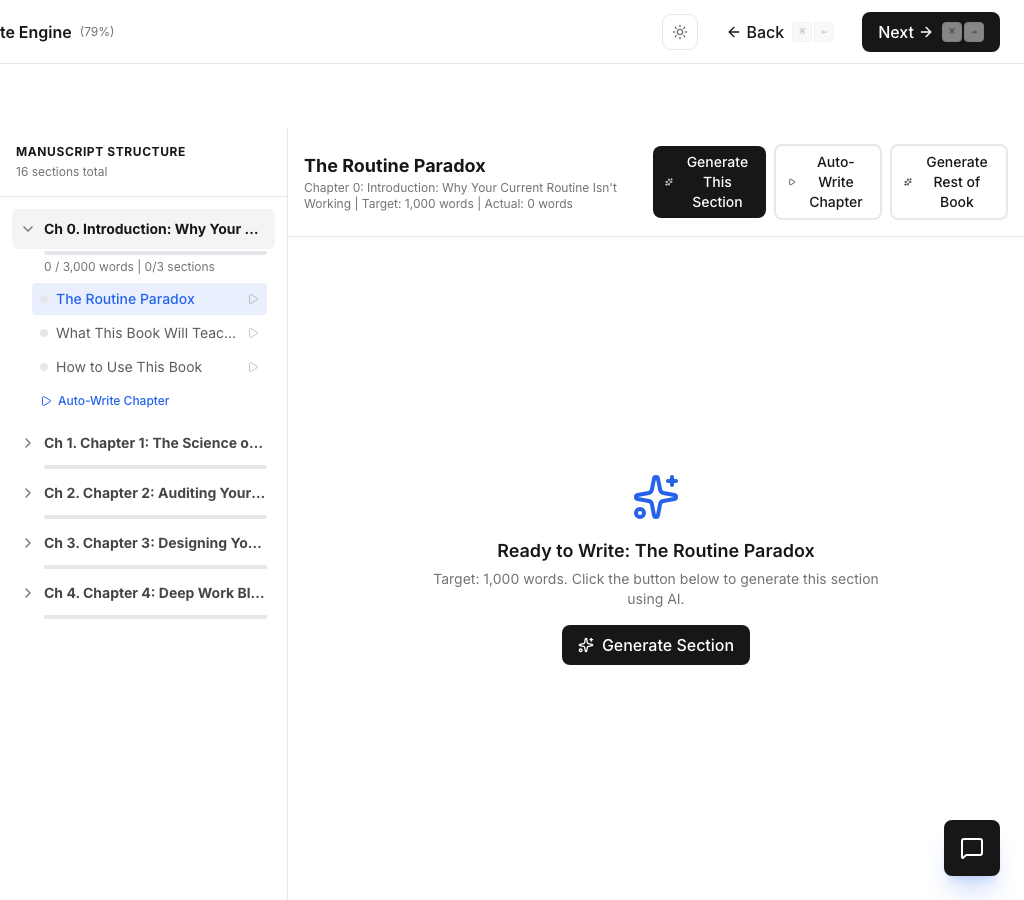Select The Routine Paradox section

click(x=125, y=299)
